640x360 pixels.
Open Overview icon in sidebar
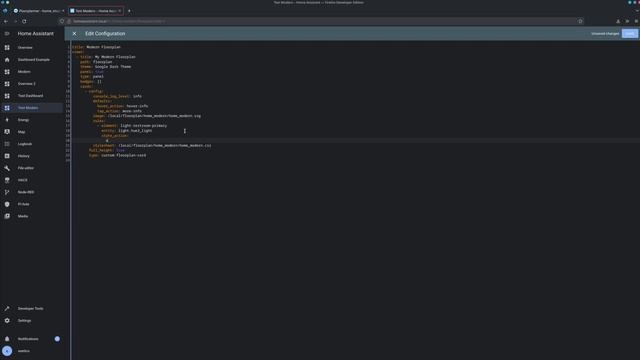[7, 47]
